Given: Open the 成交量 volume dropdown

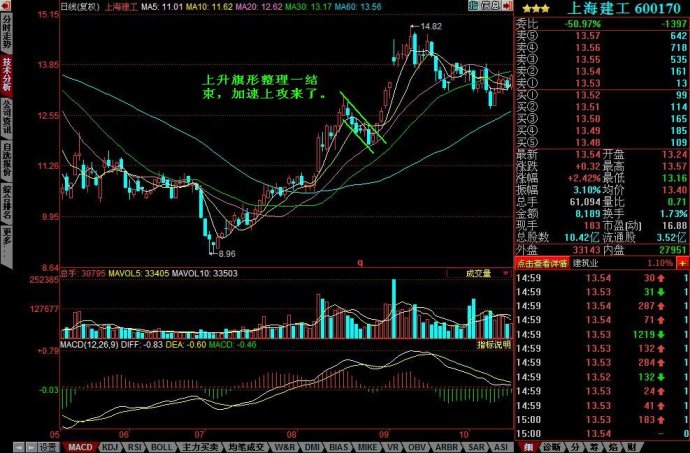Looking at the screenshot, I should point(479,273).
